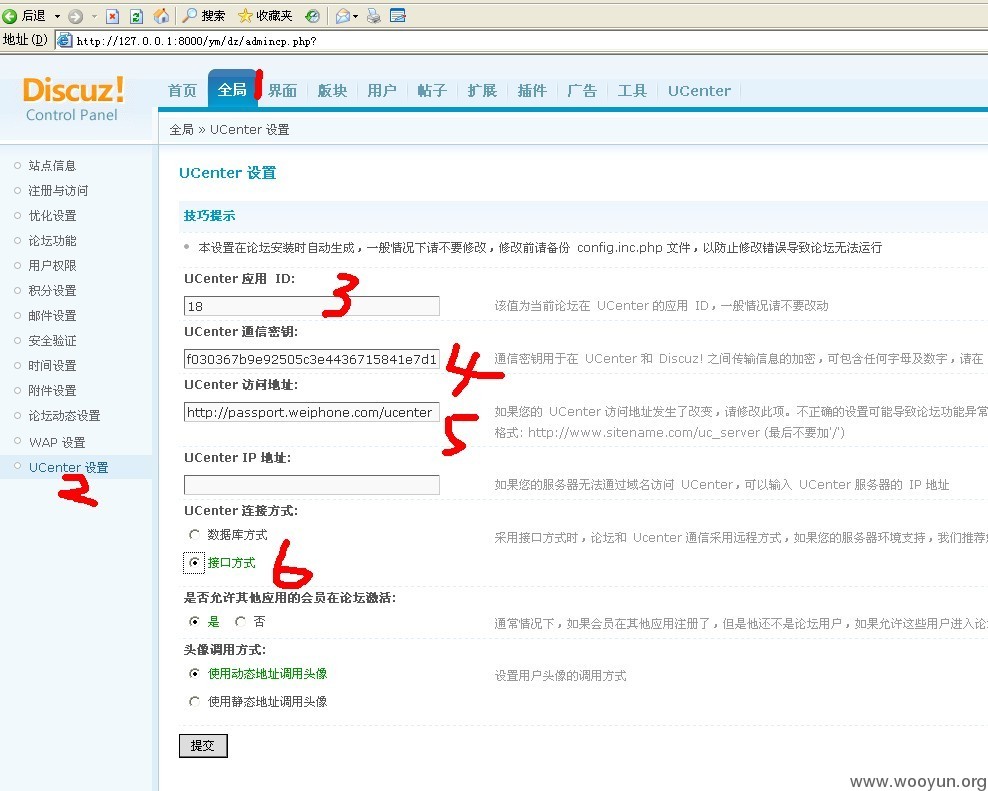Select 数据库方式 radio button
Image resolution: width=988 pixels, height=791 pixels.
click(194, 535)
